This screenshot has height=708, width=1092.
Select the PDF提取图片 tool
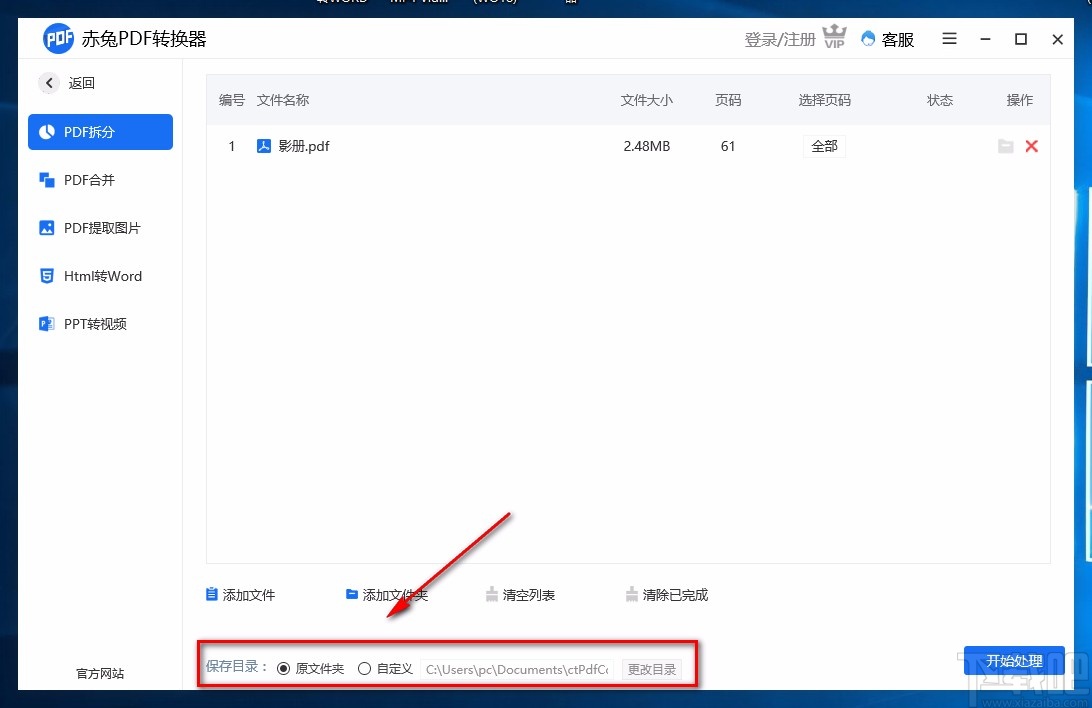tap(100, 228)
